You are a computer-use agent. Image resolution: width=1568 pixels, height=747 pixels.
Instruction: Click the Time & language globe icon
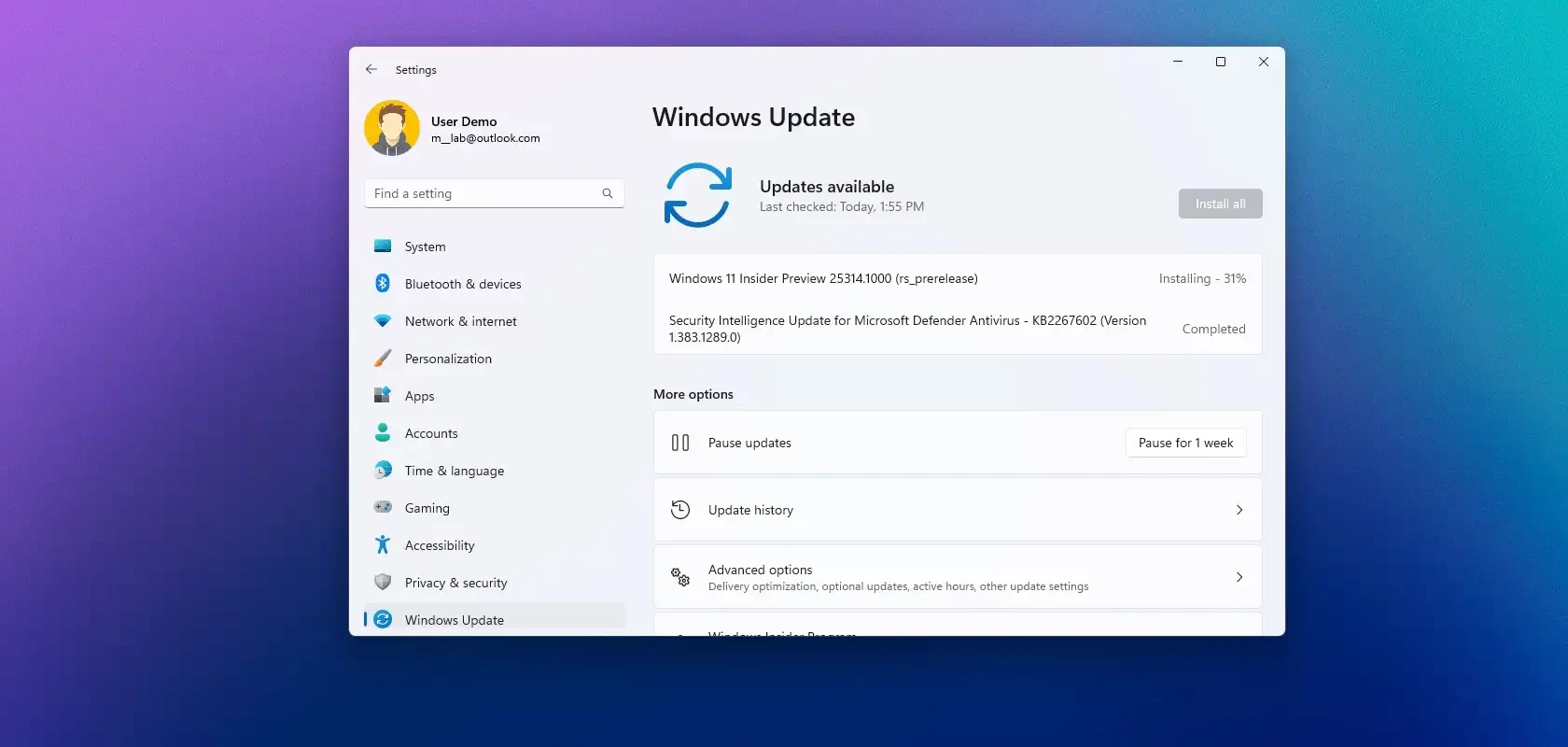(383, 470)
